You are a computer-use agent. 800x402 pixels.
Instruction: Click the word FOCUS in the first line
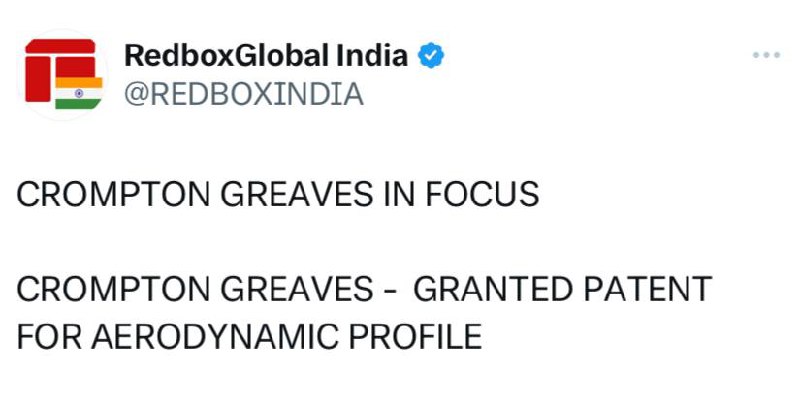(482, 194)
